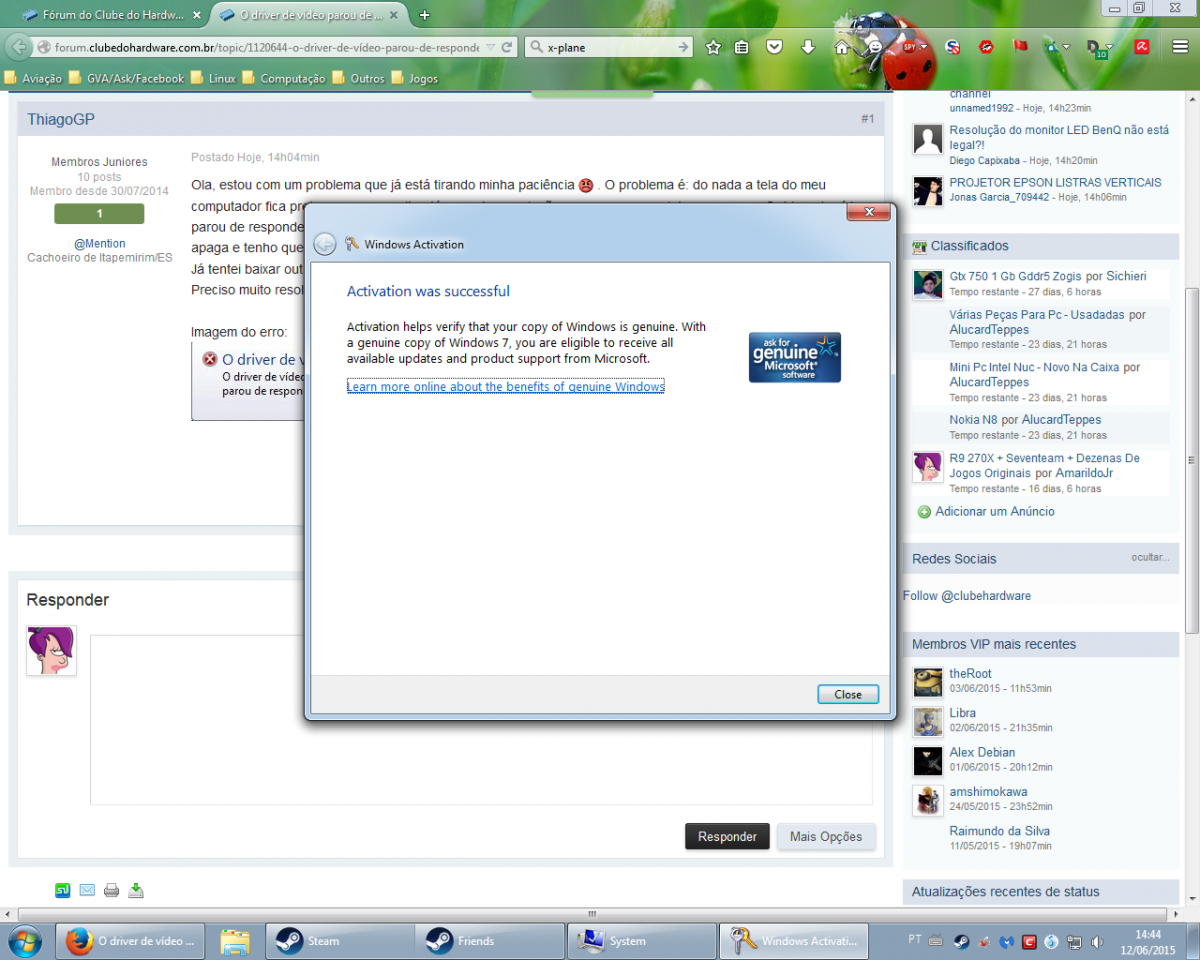The height and width of the screenshot is (960, 1200).
Task: Open Windows Explorer from the taskbar
Action: [234, 941]
